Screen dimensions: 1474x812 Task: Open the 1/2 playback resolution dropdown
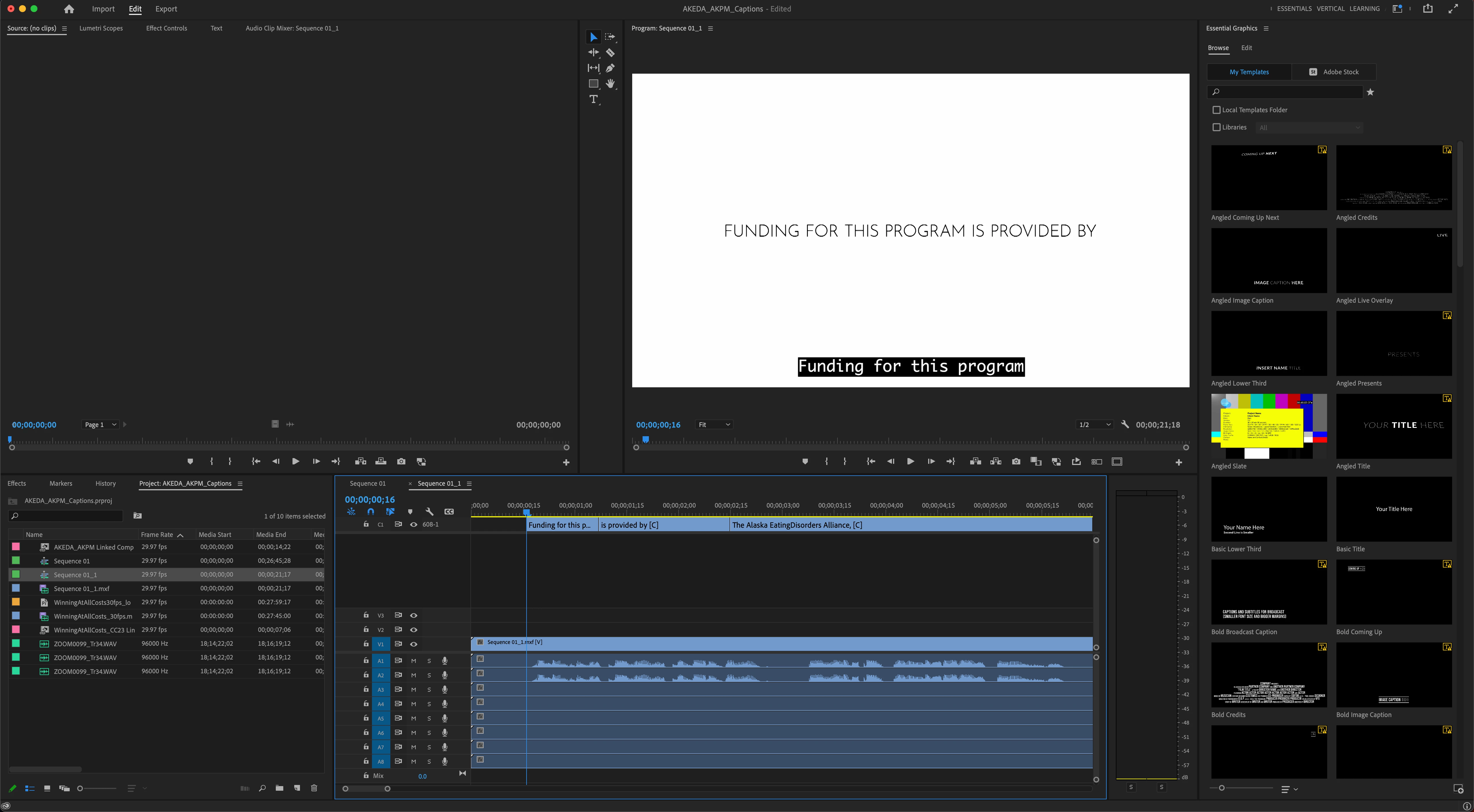1094,425
